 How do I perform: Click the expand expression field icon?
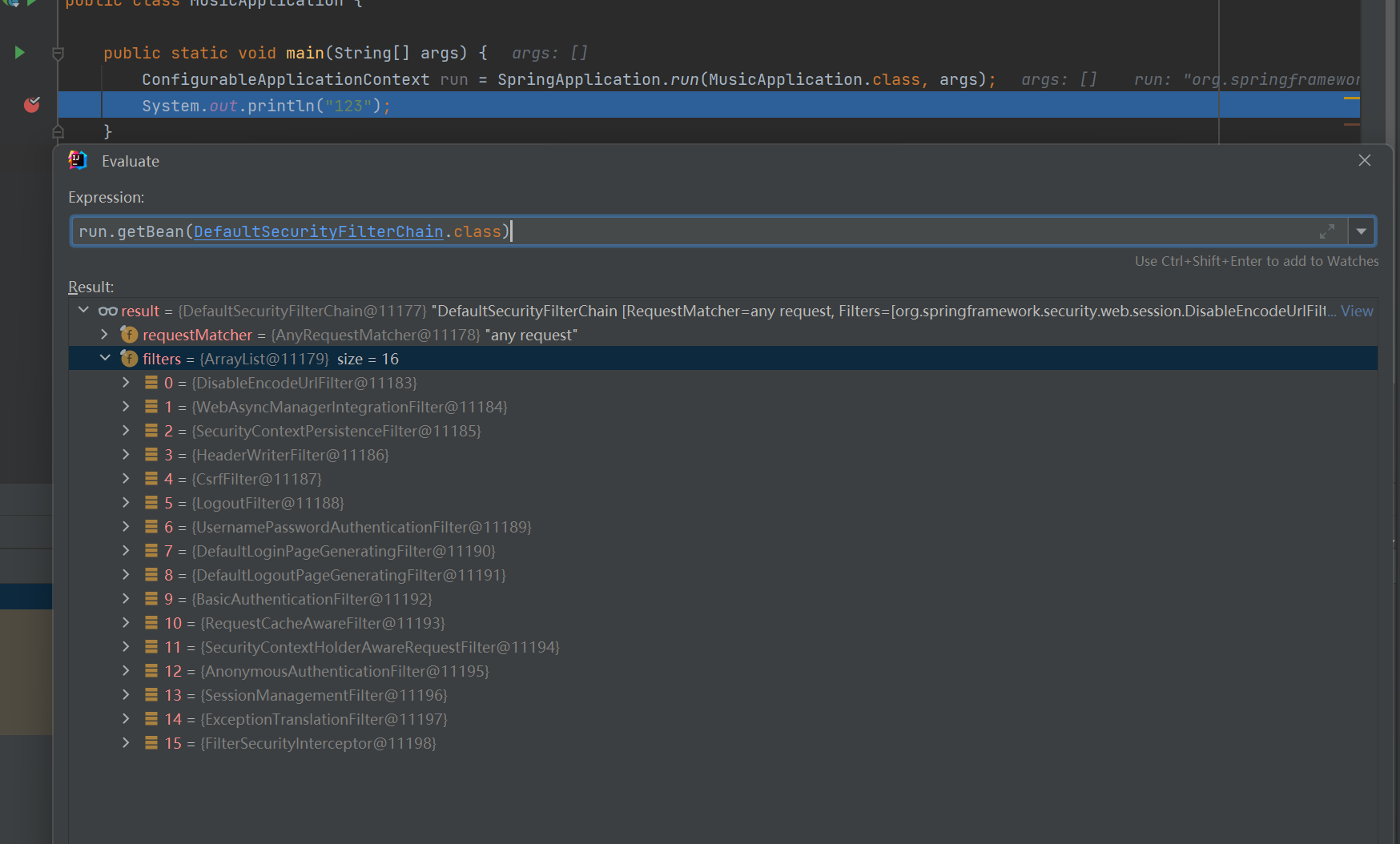click(x=1326, y=231)
